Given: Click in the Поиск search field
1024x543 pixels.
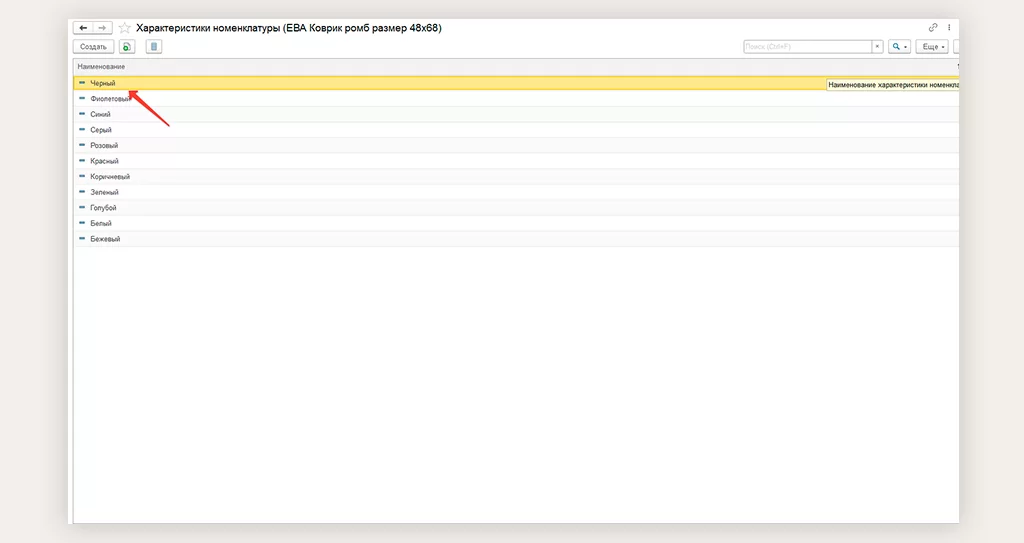Looking at the screenshot, I should pos(806,47).
